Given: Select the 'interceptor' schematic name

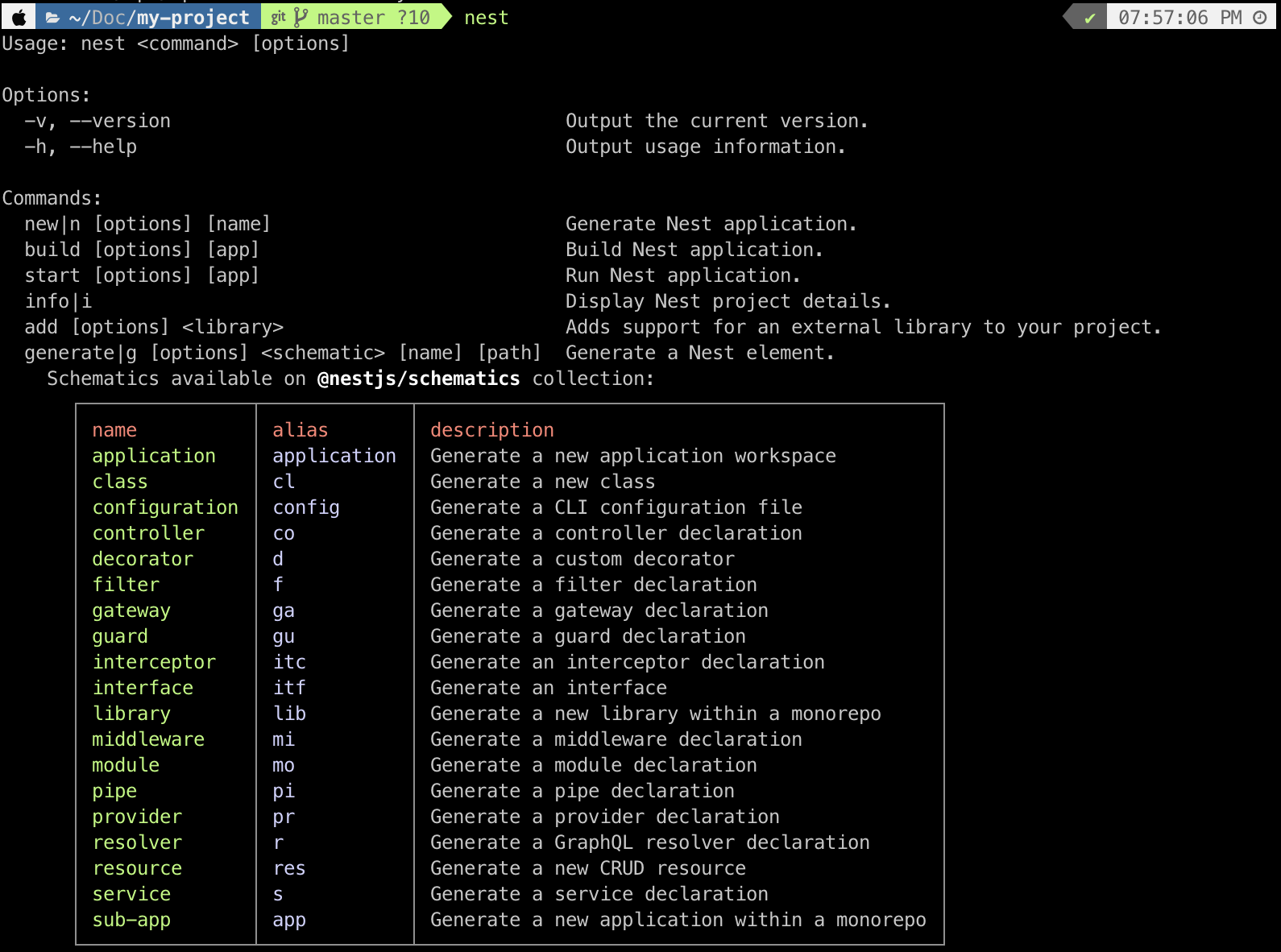Looking at the screenshot, I should 154,662.
